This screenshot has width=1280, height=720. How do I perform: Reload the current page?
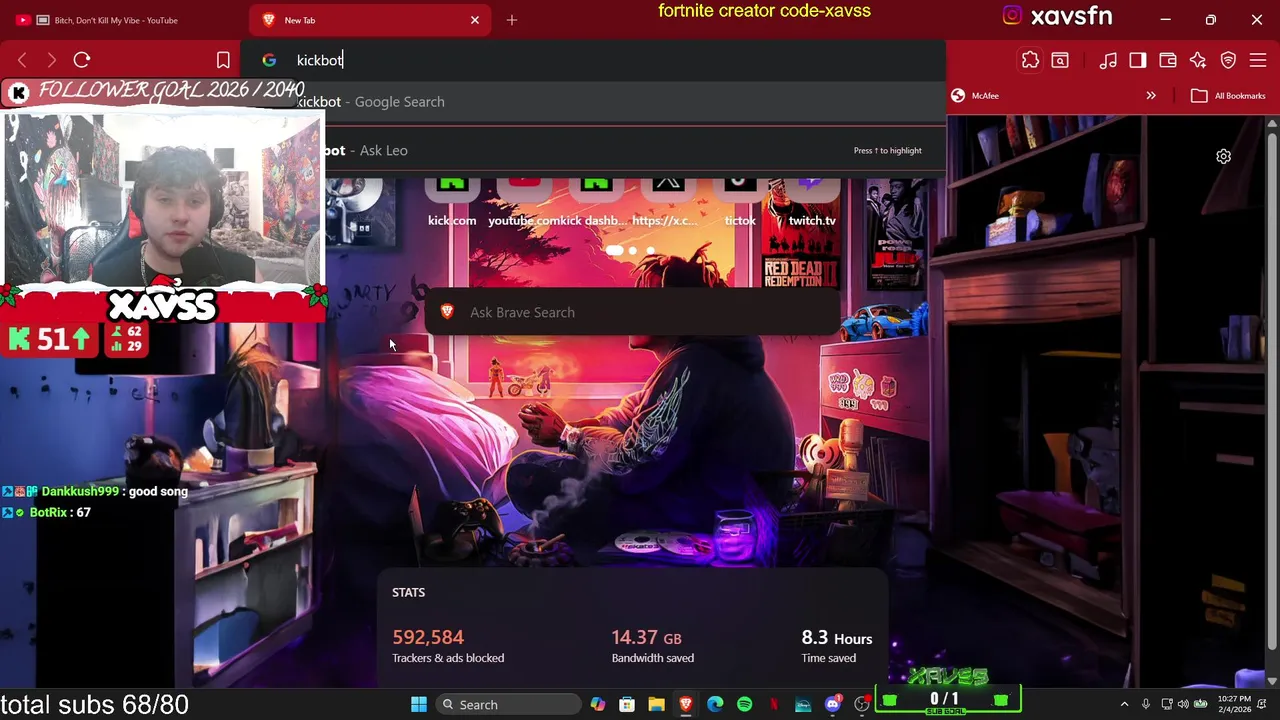[x=82, y=61]
